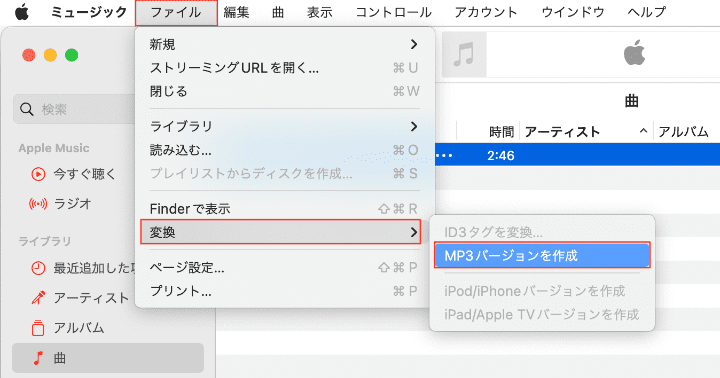
Task: Open 今すぐ聴く in the sidebar
Action: point(84,174)
